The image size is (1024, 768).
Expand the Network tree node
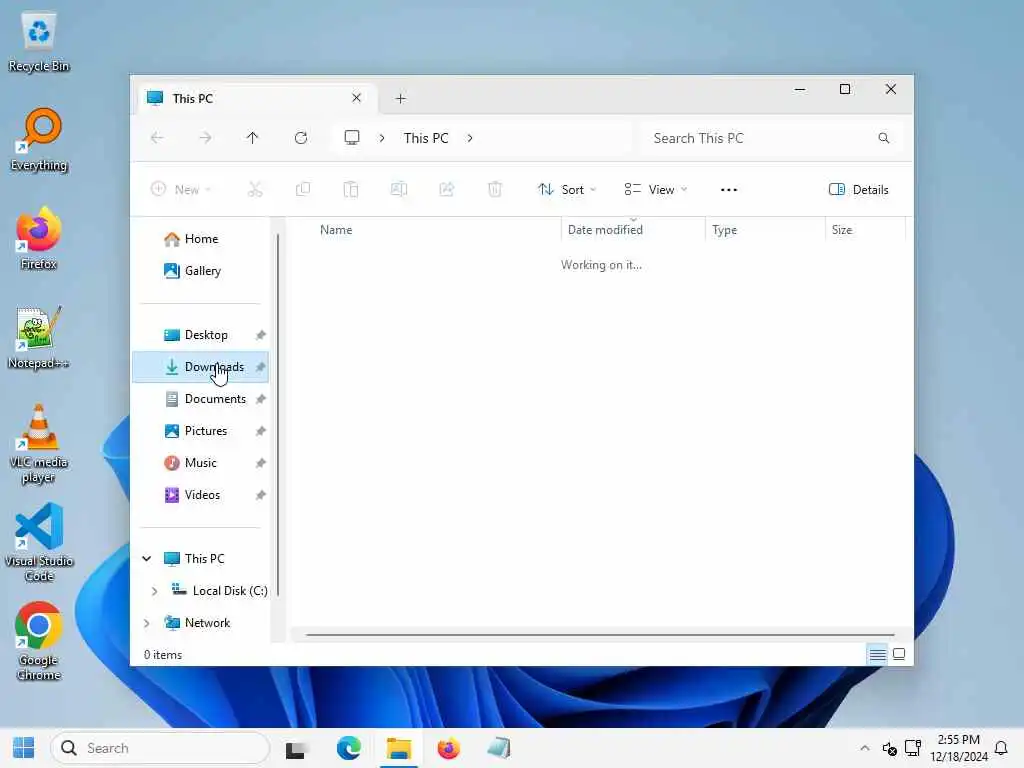tap(147, 623)
